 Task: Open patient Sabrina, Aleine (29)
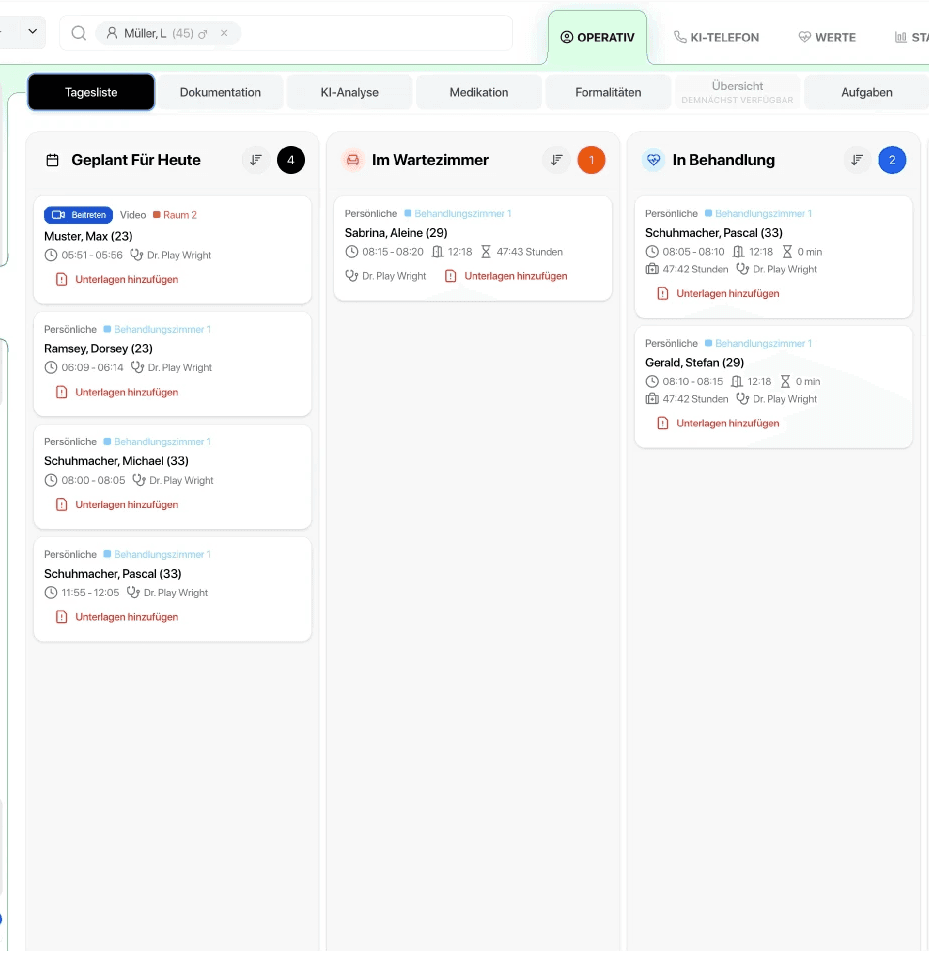396,233
